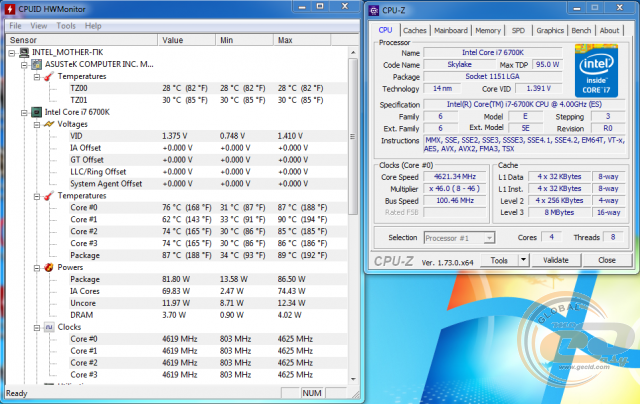The width and height of the screenshot is (640, 404).
Task: Click the CPU Temperatures thermometer icon
Action: coord(49,196)
